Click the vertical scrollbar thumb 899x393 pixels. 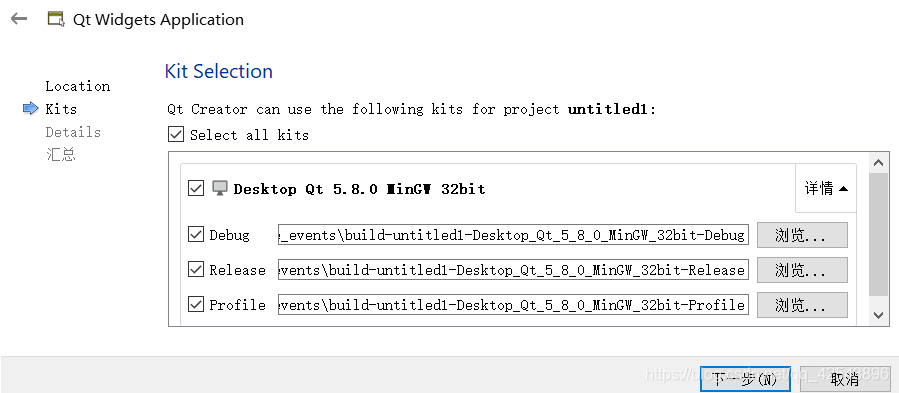point(878,234)
